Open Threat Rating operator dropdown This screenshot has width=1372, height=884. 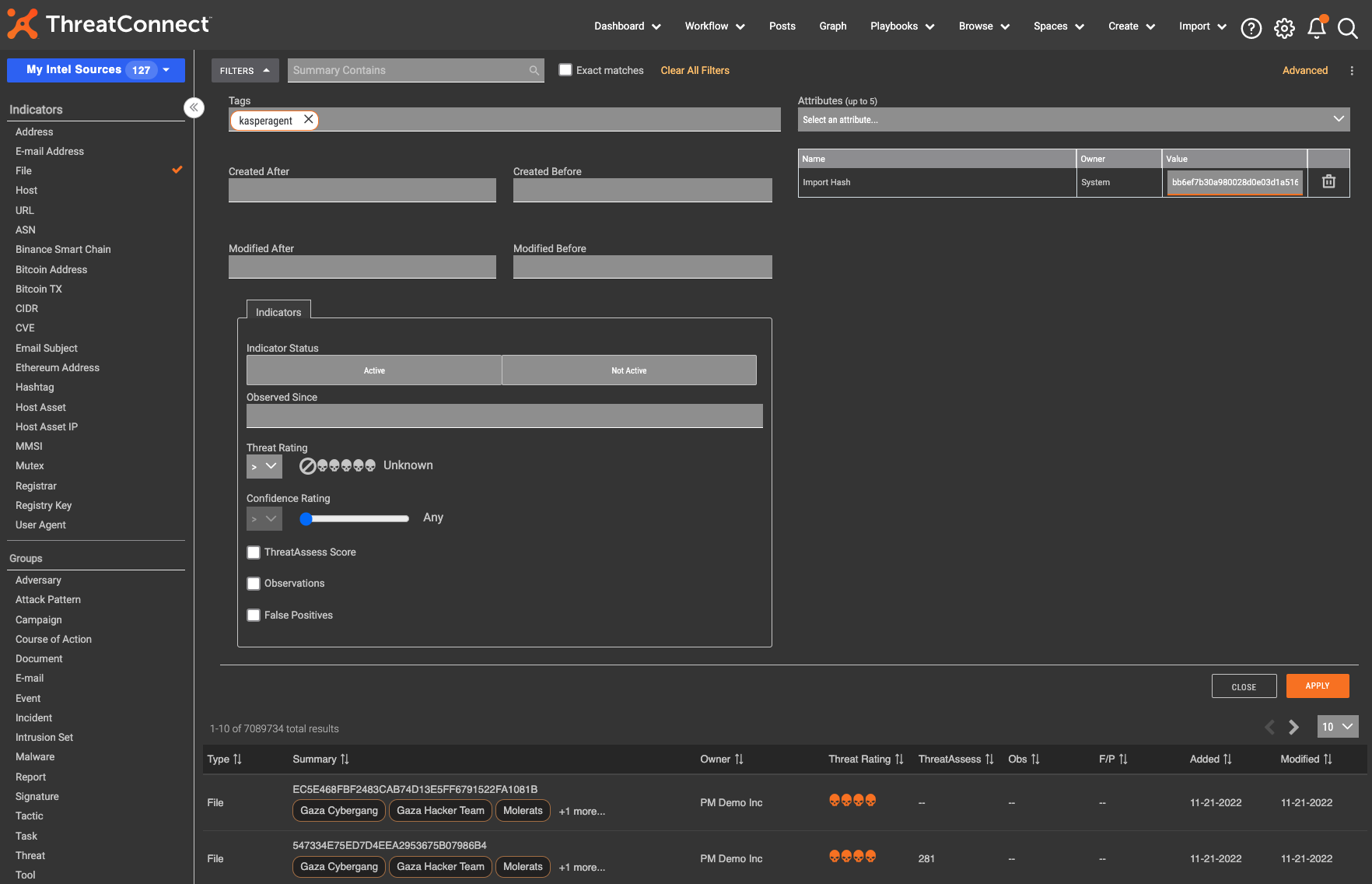[x=264, y=466]
